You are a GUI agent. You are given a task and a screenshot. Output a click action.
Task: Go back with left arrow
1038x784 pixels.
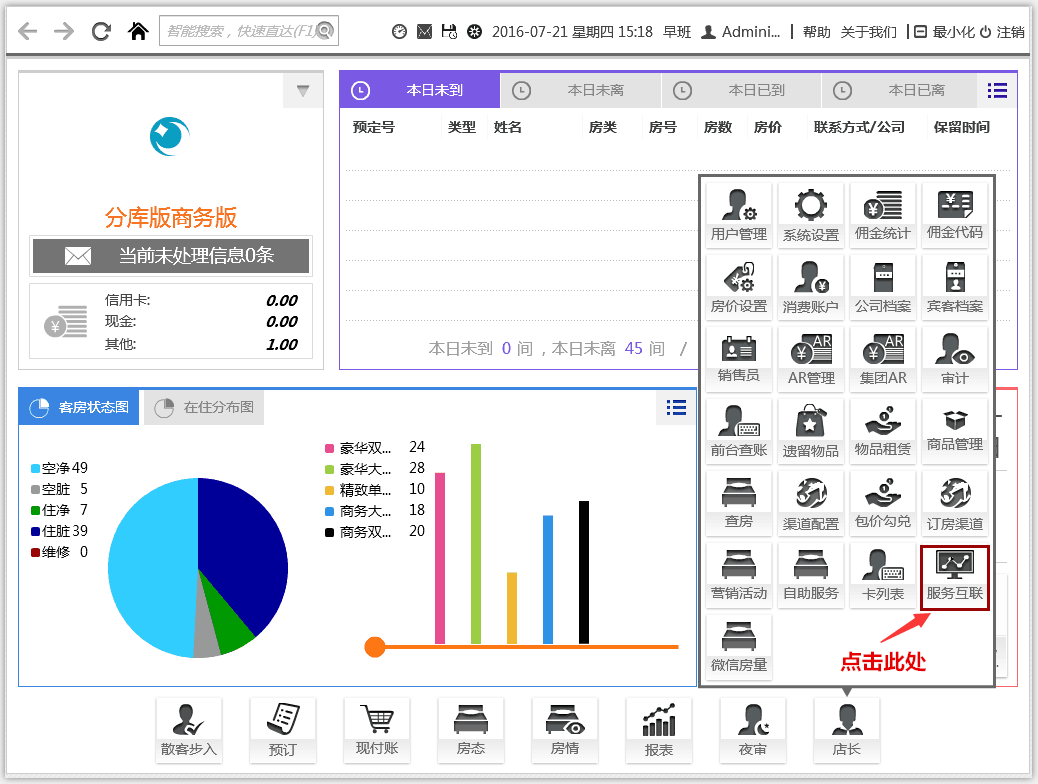coord(27,31)
